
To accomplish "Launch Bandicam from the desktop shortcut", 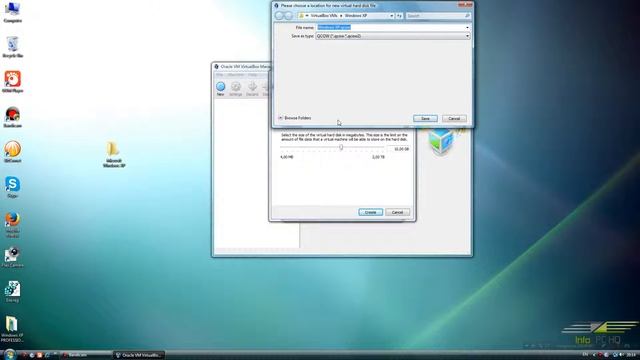I will point(13,117).
